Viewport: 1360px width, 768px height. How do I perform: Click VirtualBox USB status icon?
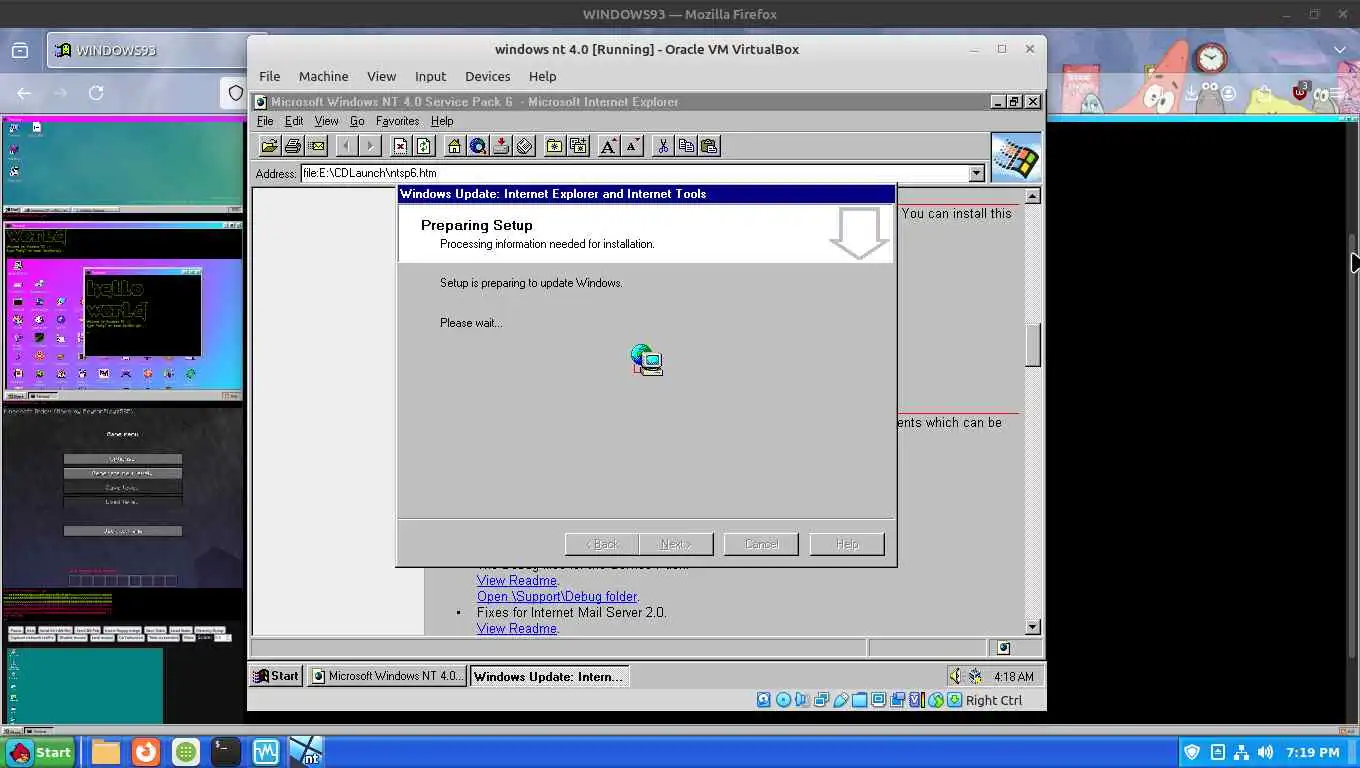[x=841, y=700]
